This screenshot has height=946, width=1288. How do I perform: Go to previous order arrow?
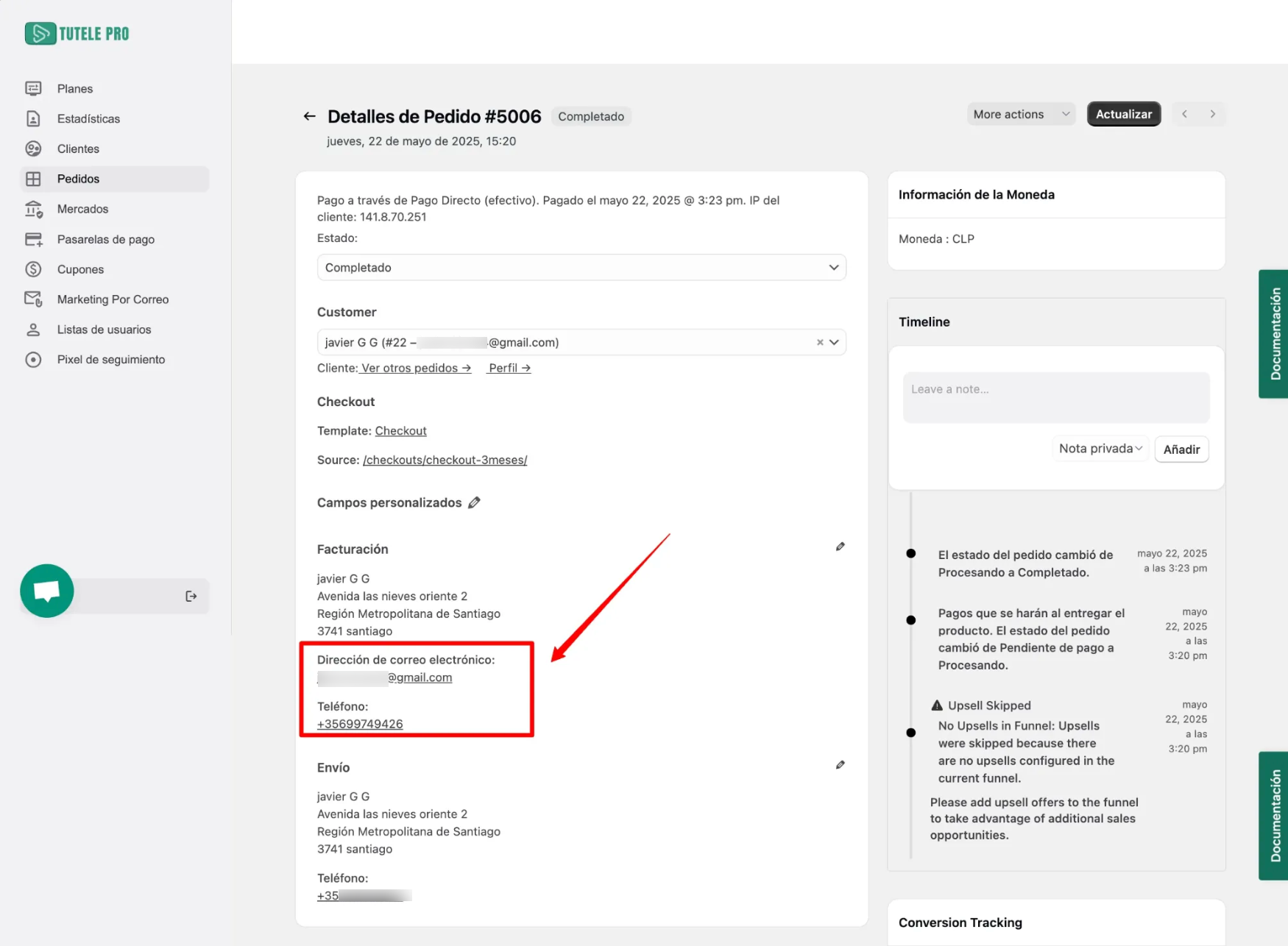point(1184,114)
